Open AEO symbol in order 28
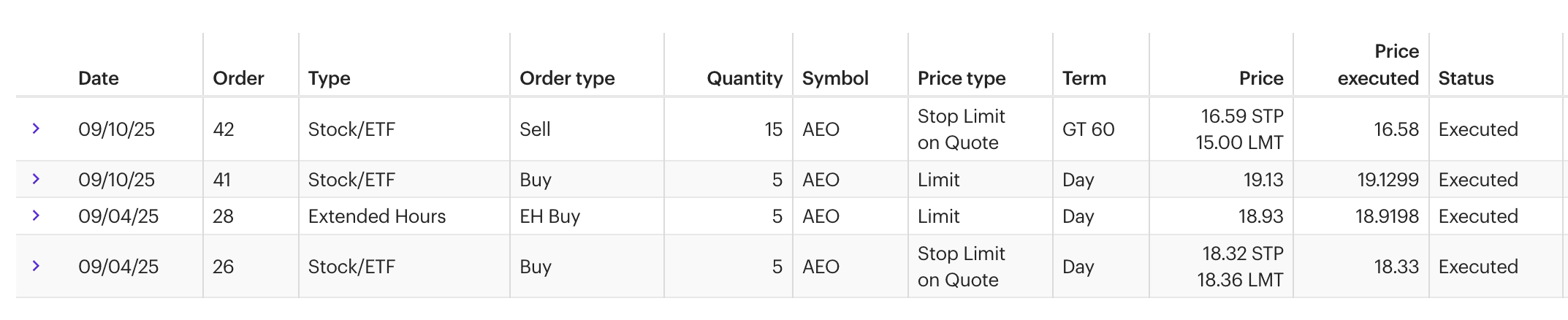The height and width of the screenshot is (320, 1568). click(821, 216)
